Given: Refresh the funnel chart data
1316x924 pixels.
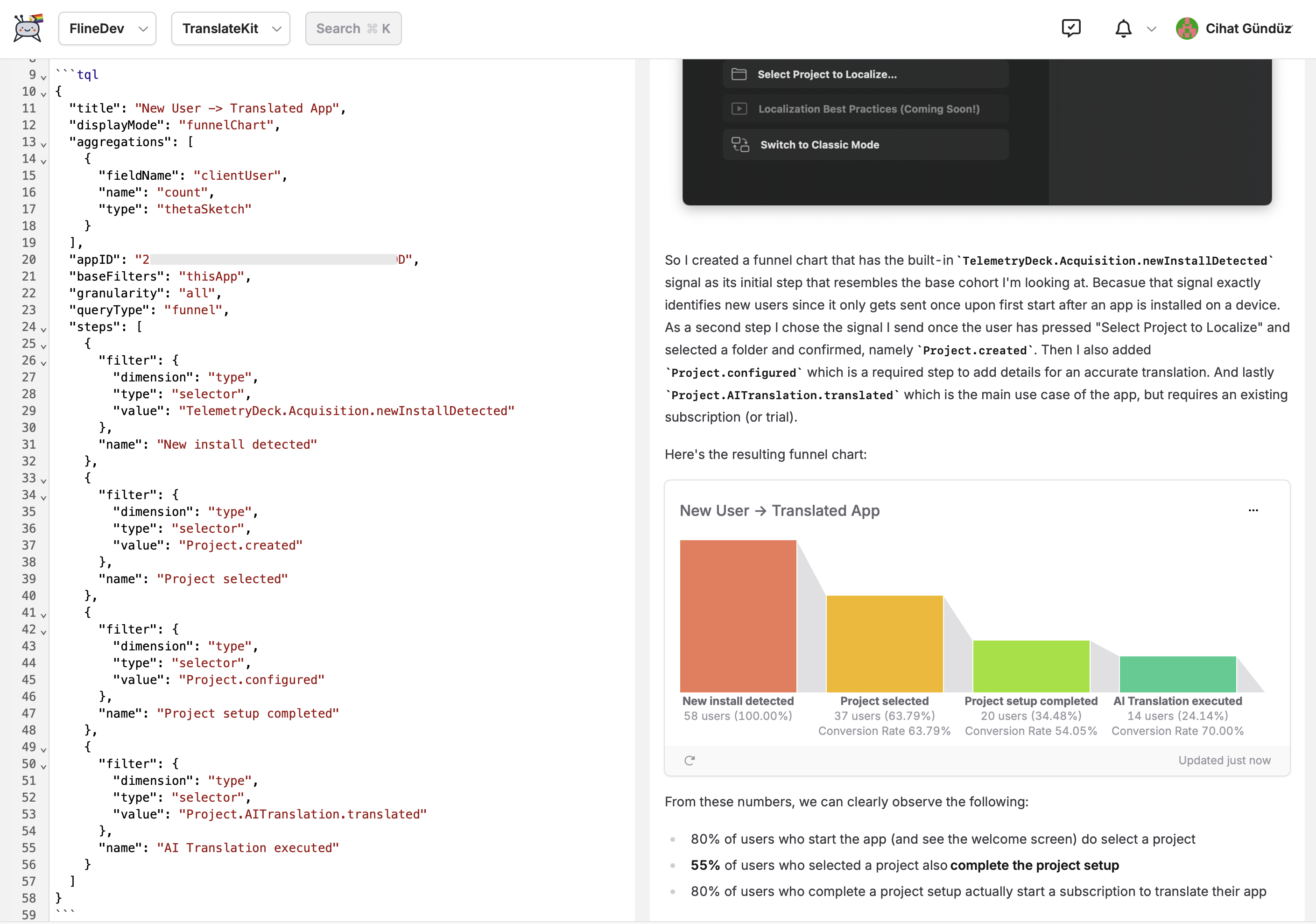Looking at the screenshot, I should click(x=690, y=760).
